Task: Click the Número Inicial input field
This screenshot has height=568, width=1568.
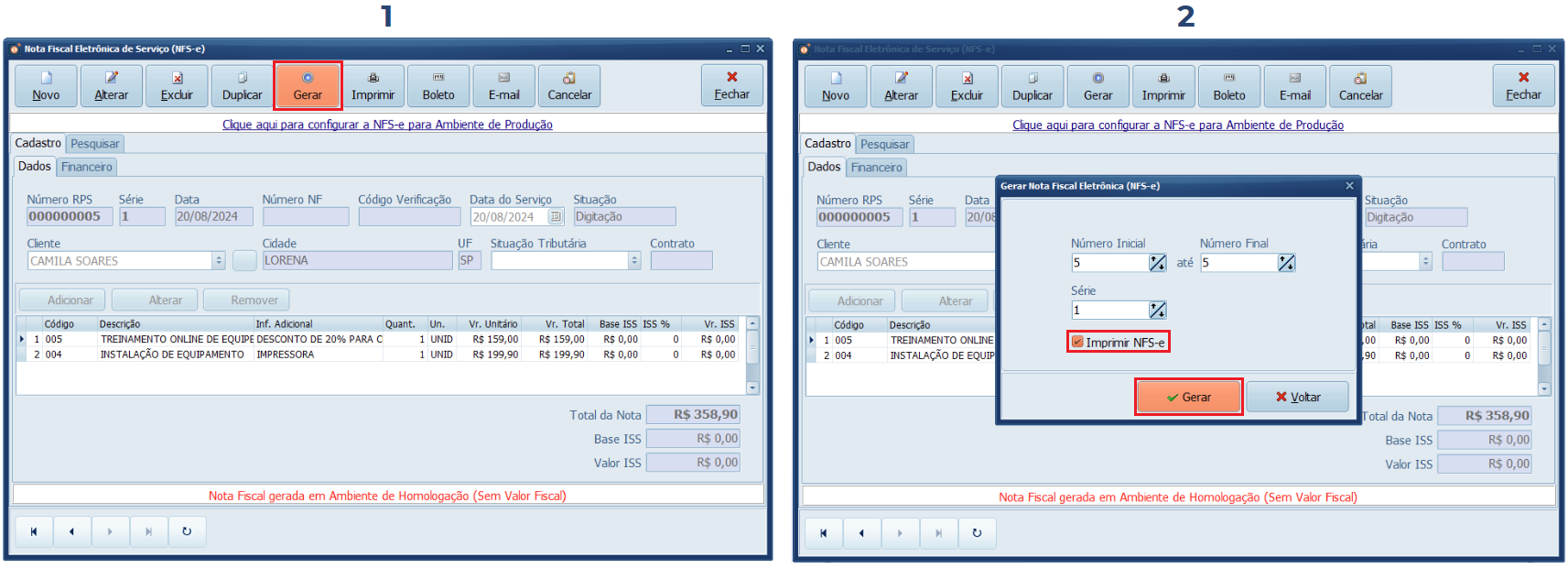Action: point(1108,264)
